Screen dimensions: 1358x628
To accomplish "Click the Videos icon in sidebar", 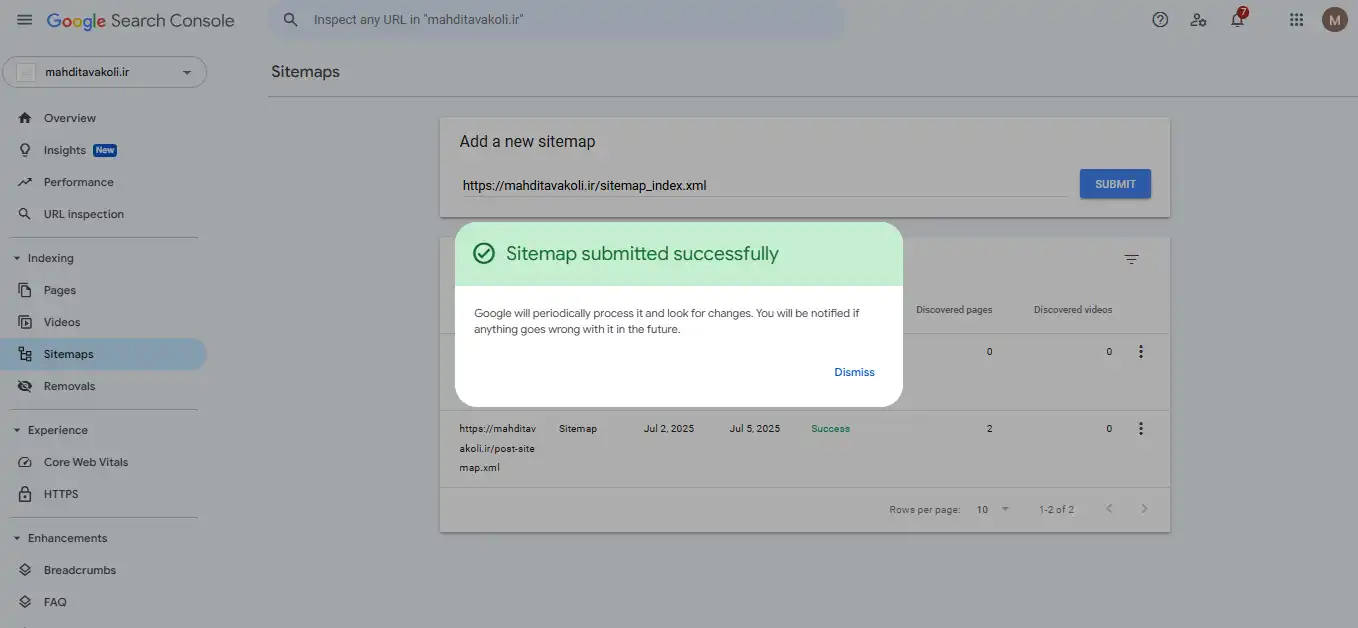I will click(x=25, y=322).
